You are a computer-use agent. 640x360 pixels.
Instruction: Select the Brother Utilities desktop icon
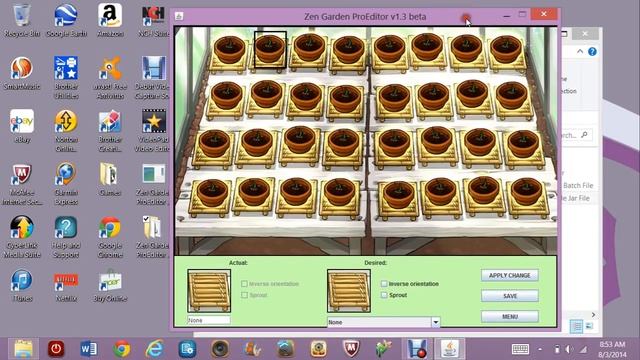coord(66,78)
